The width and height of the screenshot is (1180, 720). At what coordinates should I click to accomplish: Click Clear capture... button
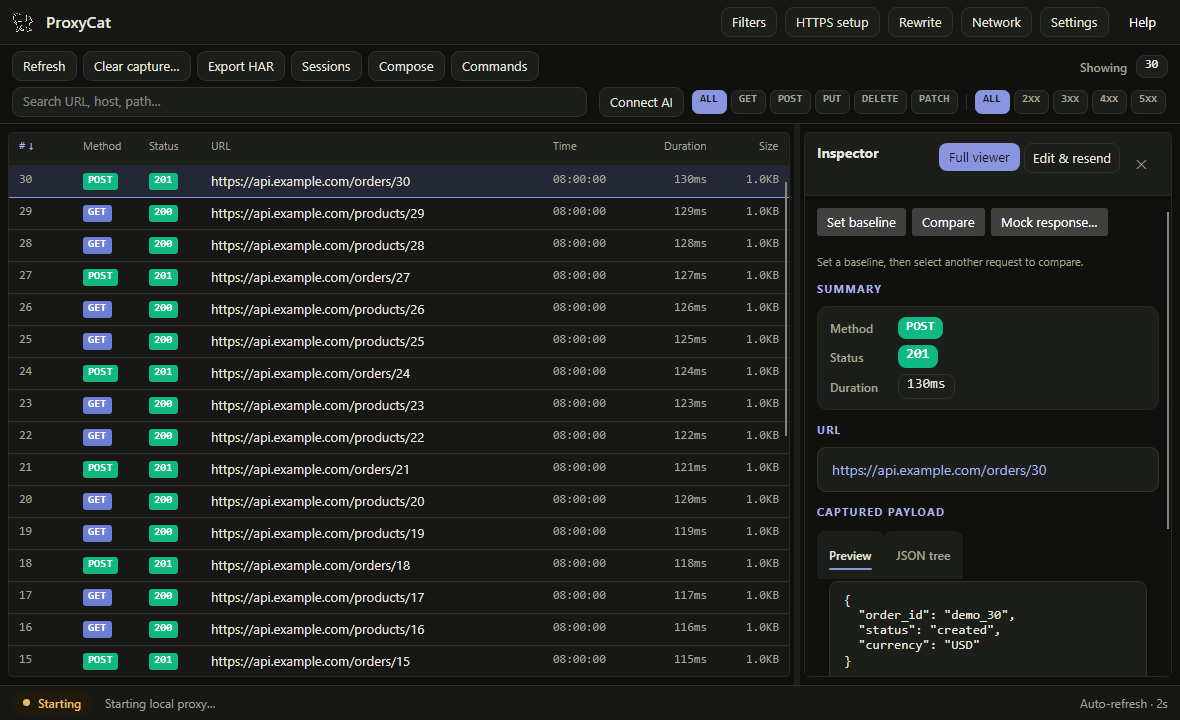tap(136, 66)
